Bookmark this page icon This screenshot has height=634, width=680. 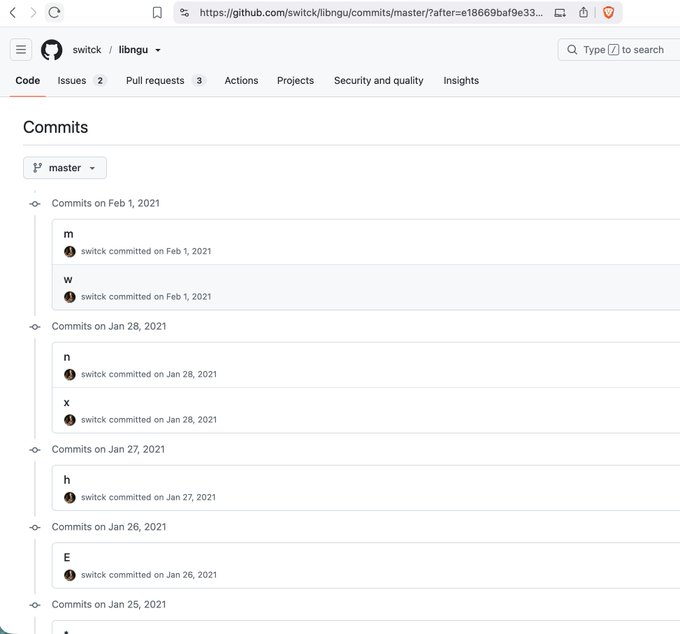click(x=157, y=13)
